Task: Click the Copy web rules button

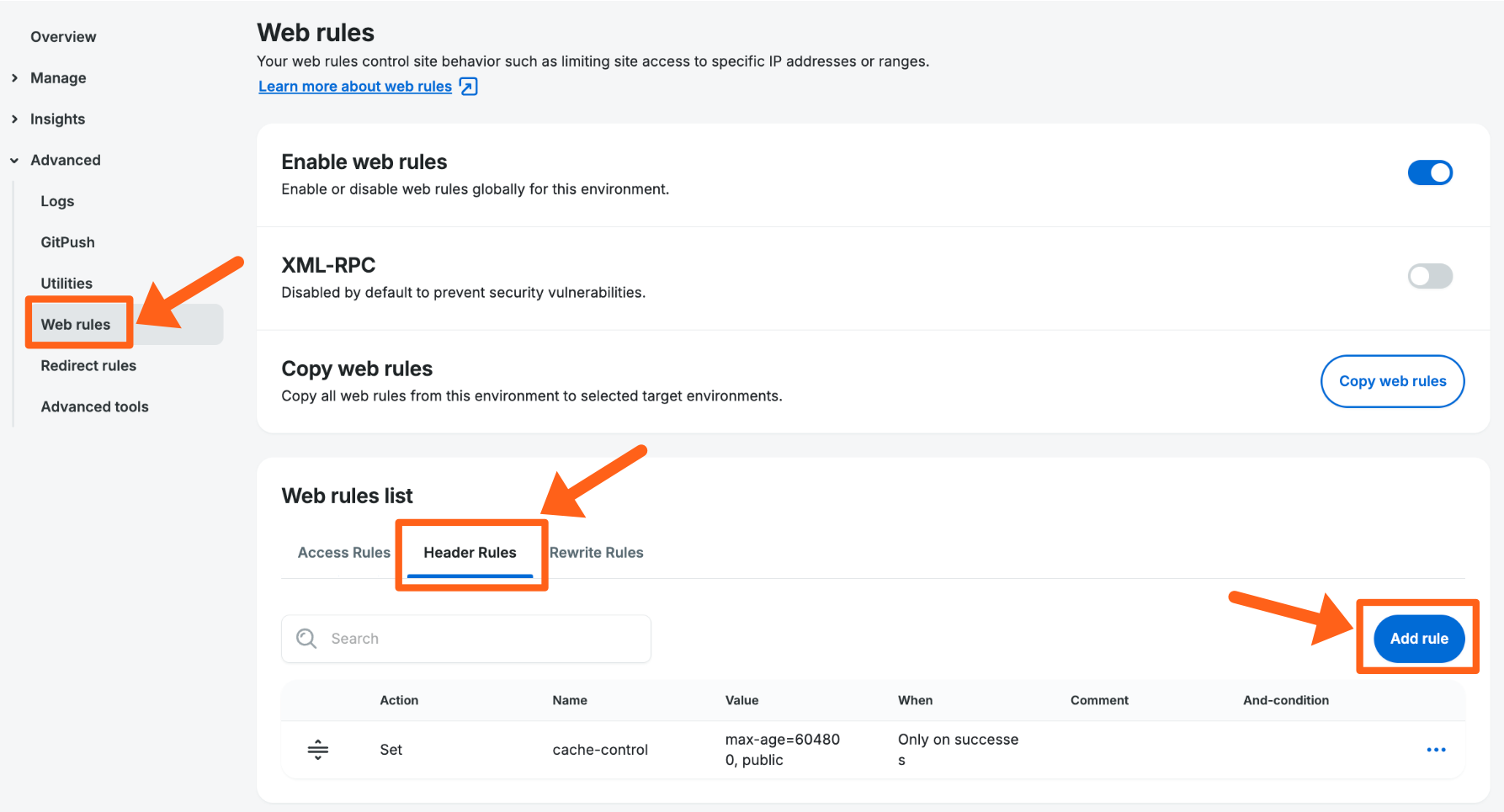Action: pos(1392,381)
